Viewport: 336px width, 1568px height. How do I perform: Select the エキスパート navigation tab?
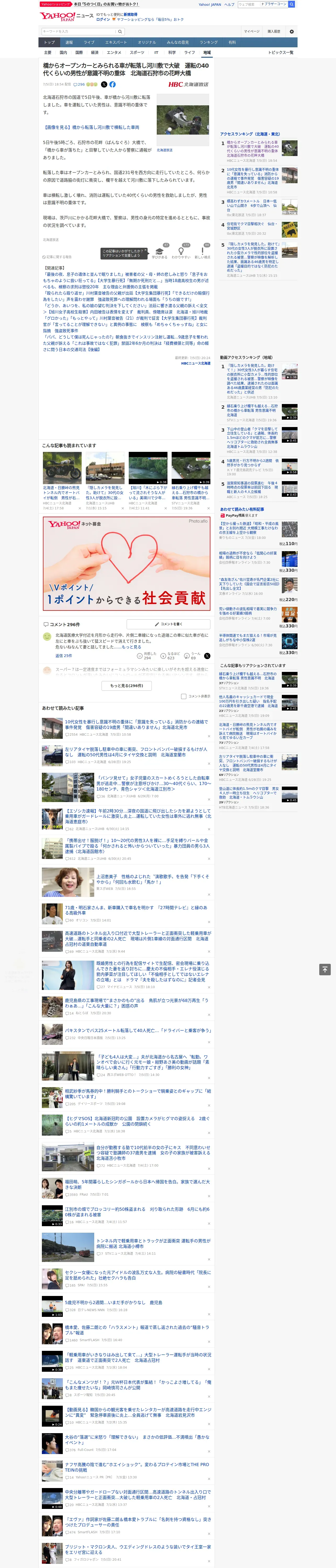click(116, 43)
